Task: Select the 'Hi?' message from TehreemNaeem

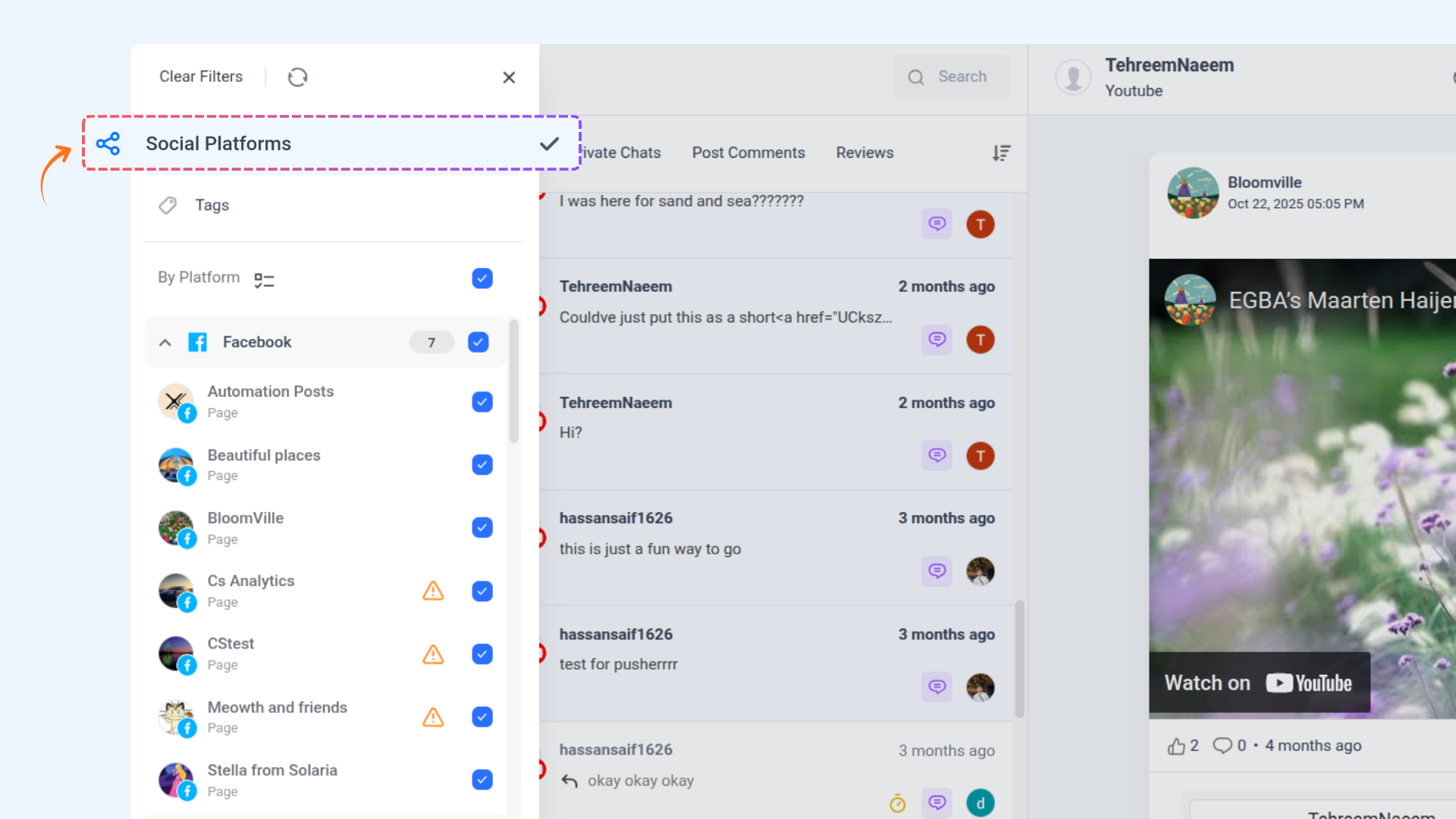Action: (777, 431)
